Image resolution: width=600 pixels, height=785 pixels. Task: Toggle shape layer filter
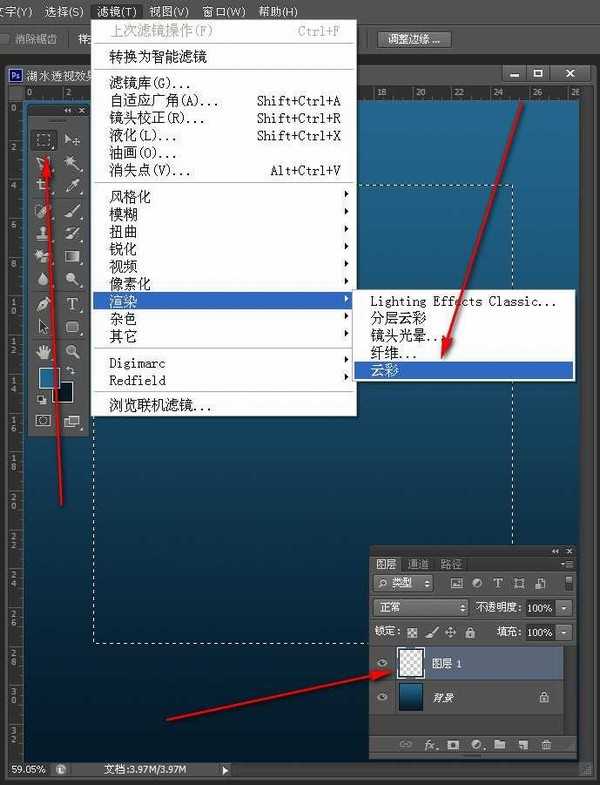point(519,583)
